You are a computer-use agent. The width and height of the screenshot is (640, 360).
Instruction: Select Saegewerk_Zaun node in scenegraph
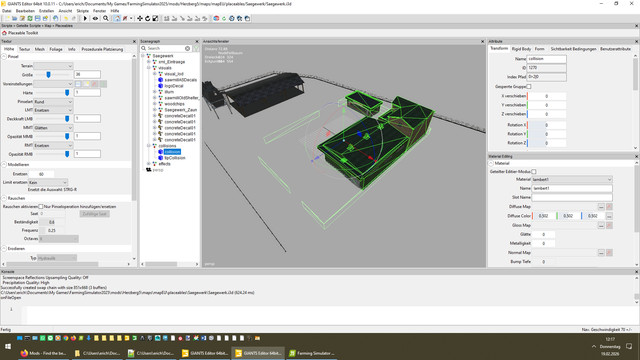tap(180, 110)
